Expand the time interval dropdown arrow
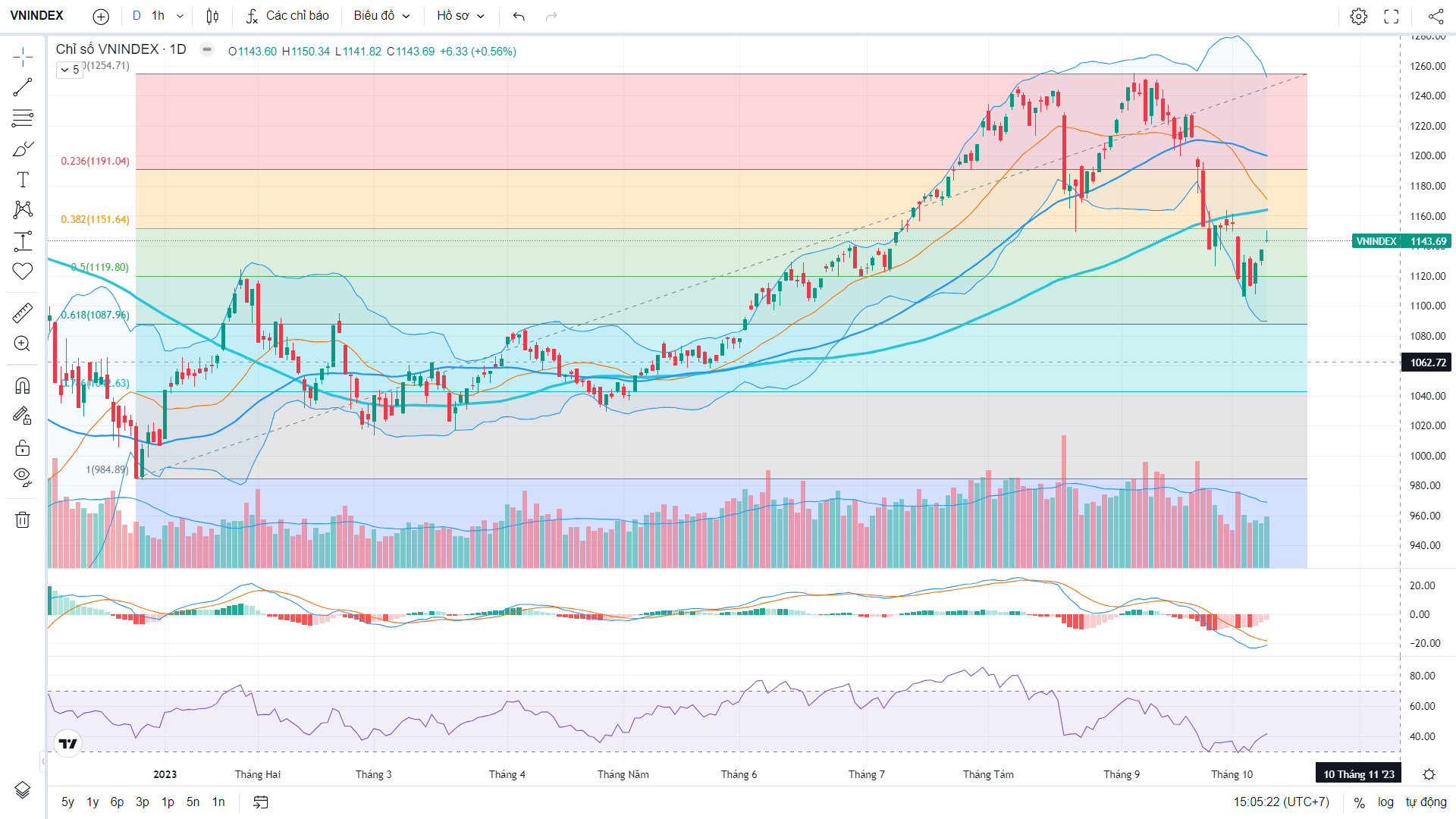 tap(180, 16)
